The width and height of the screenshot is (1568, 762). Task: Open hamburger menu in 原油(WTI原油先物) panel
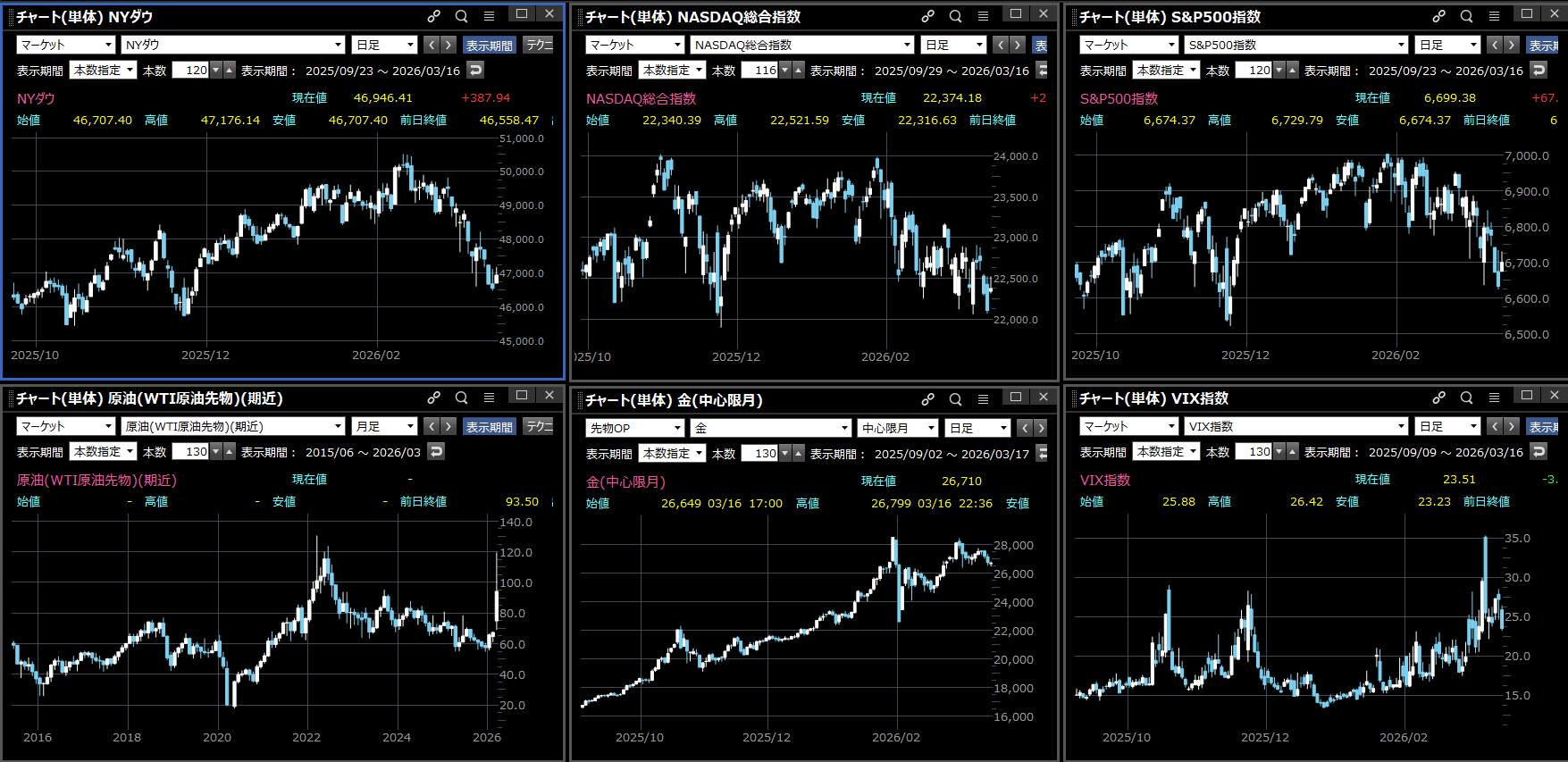coord(489,398)
